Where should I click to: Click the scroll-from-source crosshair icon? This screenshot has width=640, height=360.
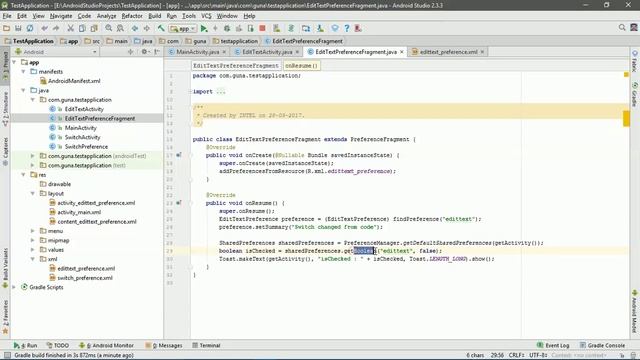tap(131, 52)
